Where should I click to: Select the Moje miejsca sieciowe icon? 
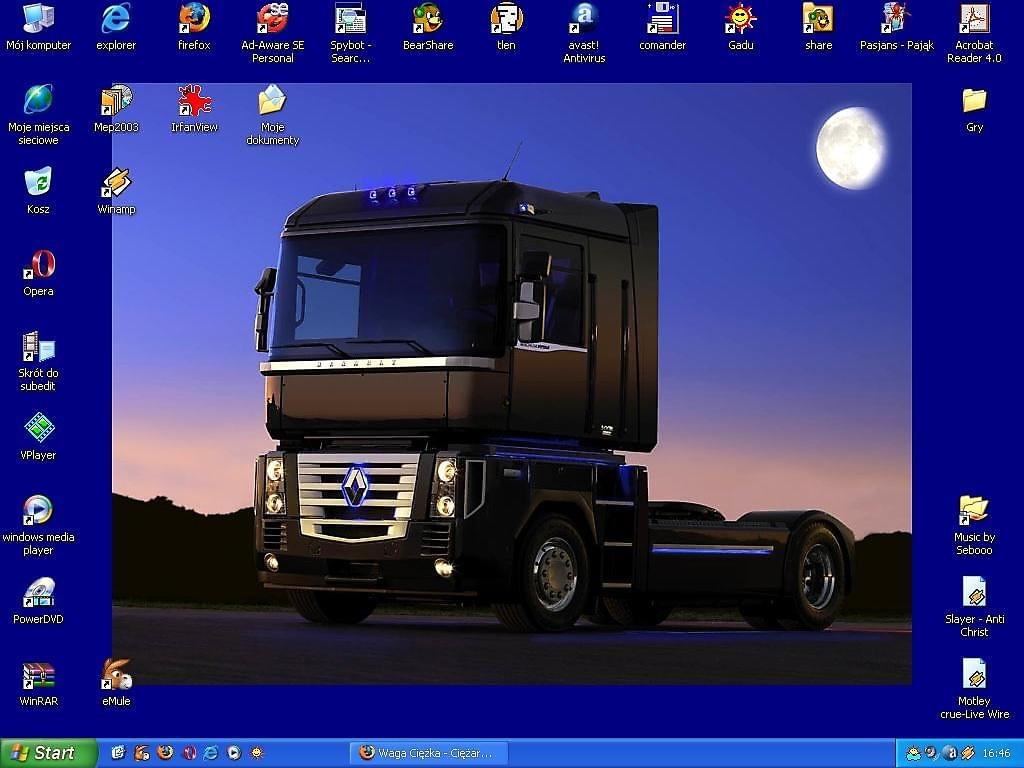(39, 115)
